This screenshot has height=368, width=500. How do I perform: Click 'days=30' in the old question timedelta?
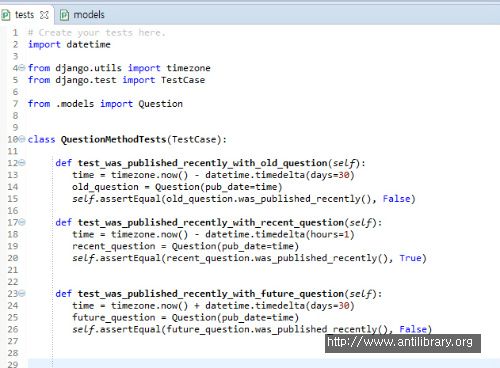point(330,175)
